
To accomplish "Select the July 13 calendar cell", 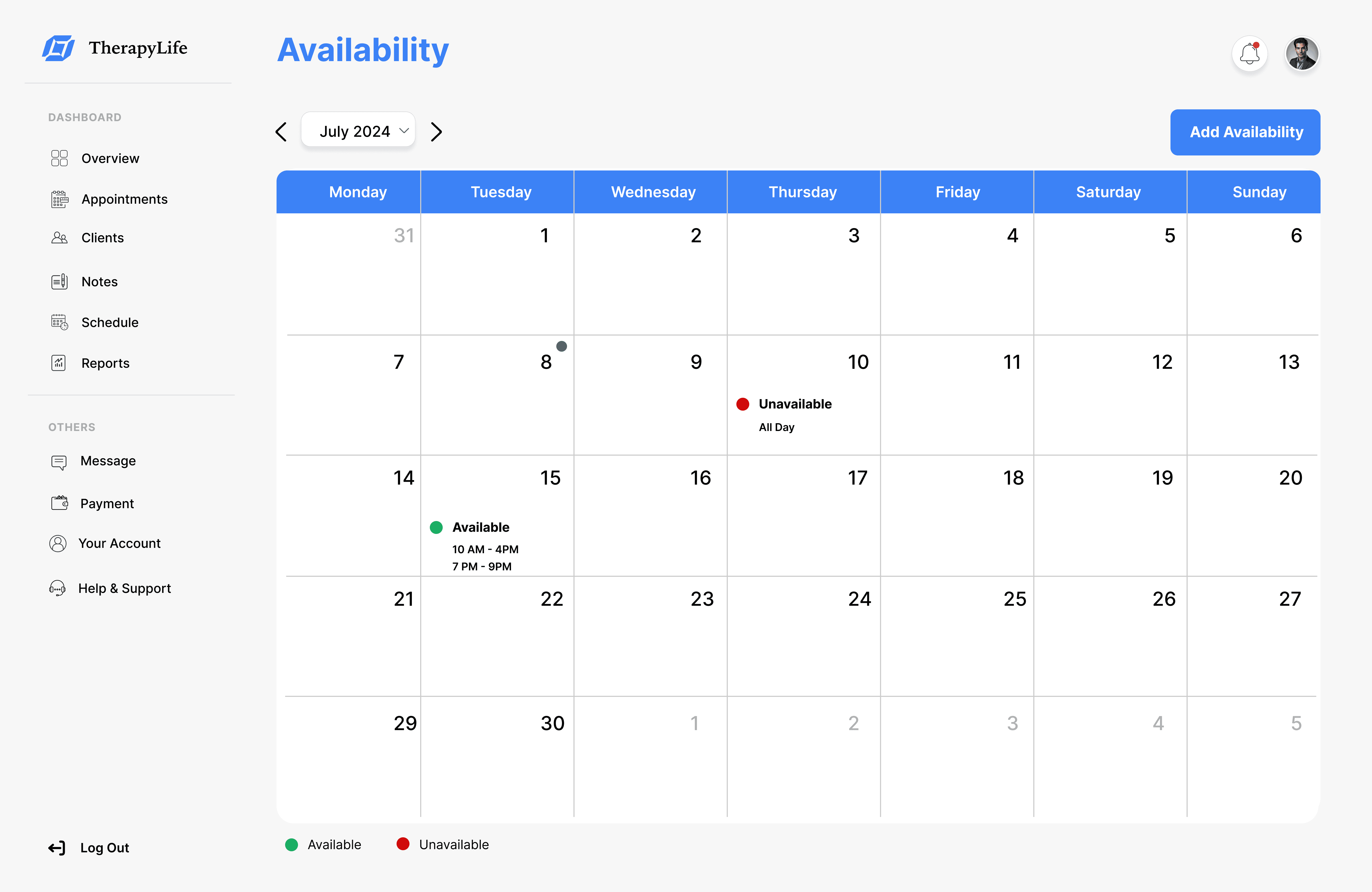I will coord(1253,395).
